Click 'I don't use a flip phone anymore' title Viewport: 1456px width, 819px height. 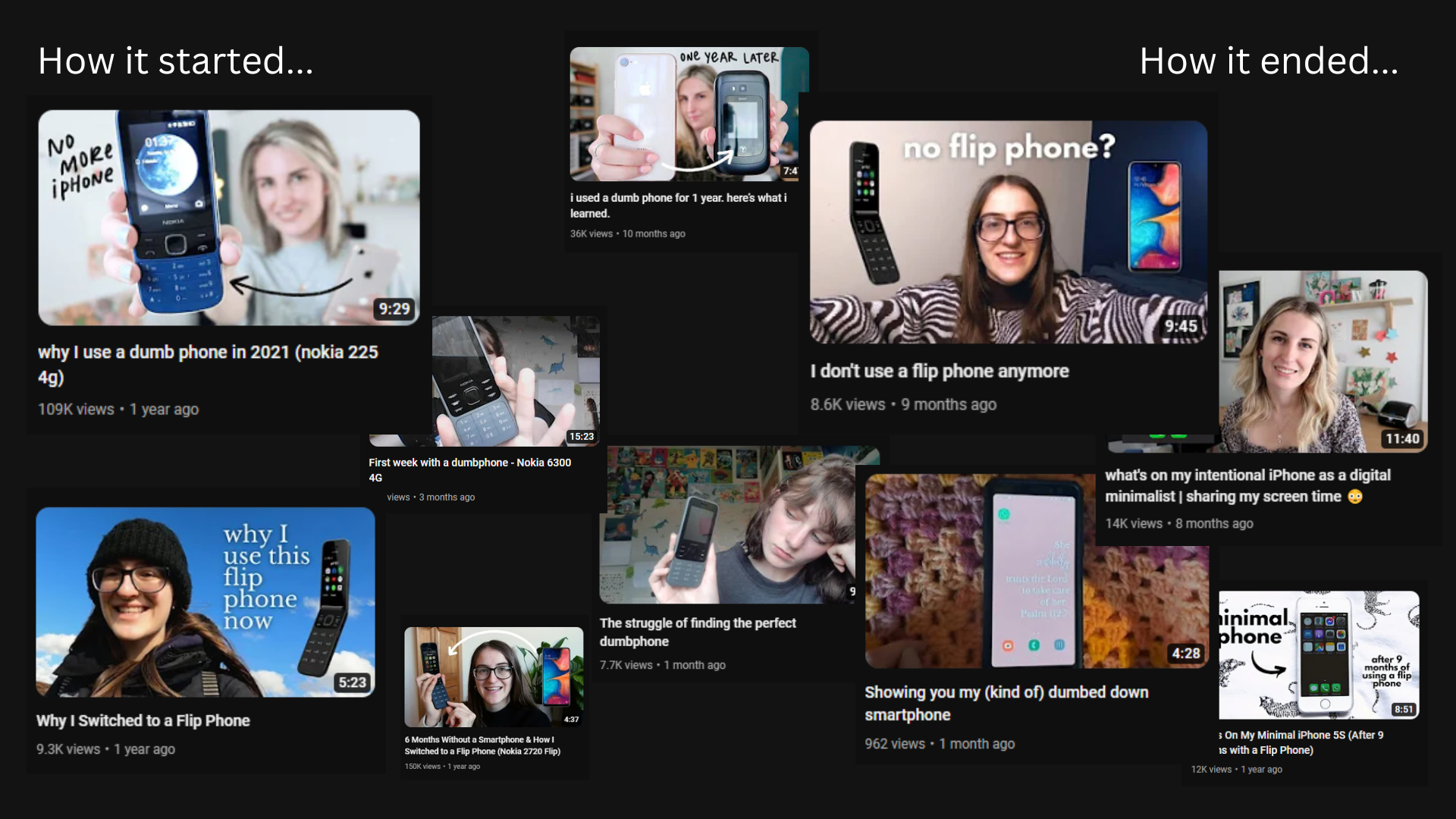(939, 372)
